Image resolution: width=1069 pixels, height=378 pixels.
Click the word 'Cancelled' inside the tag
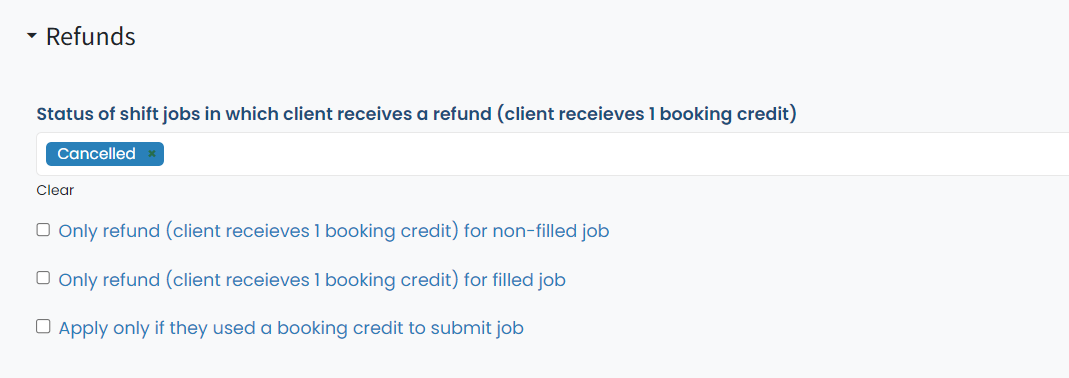[96, 154]
